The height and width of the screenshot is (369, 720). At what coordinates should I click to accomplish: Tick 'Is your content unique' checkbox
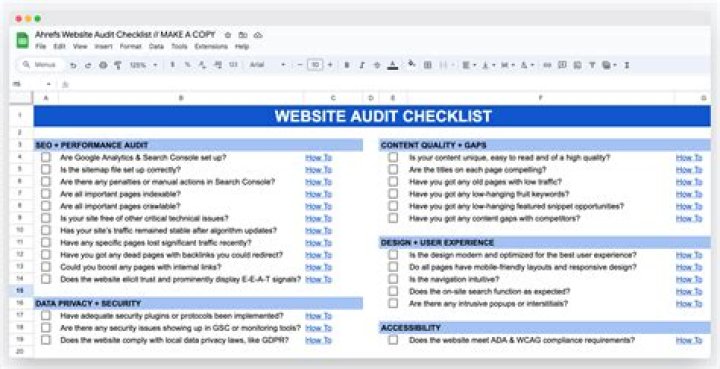click(x=393, y=157)
